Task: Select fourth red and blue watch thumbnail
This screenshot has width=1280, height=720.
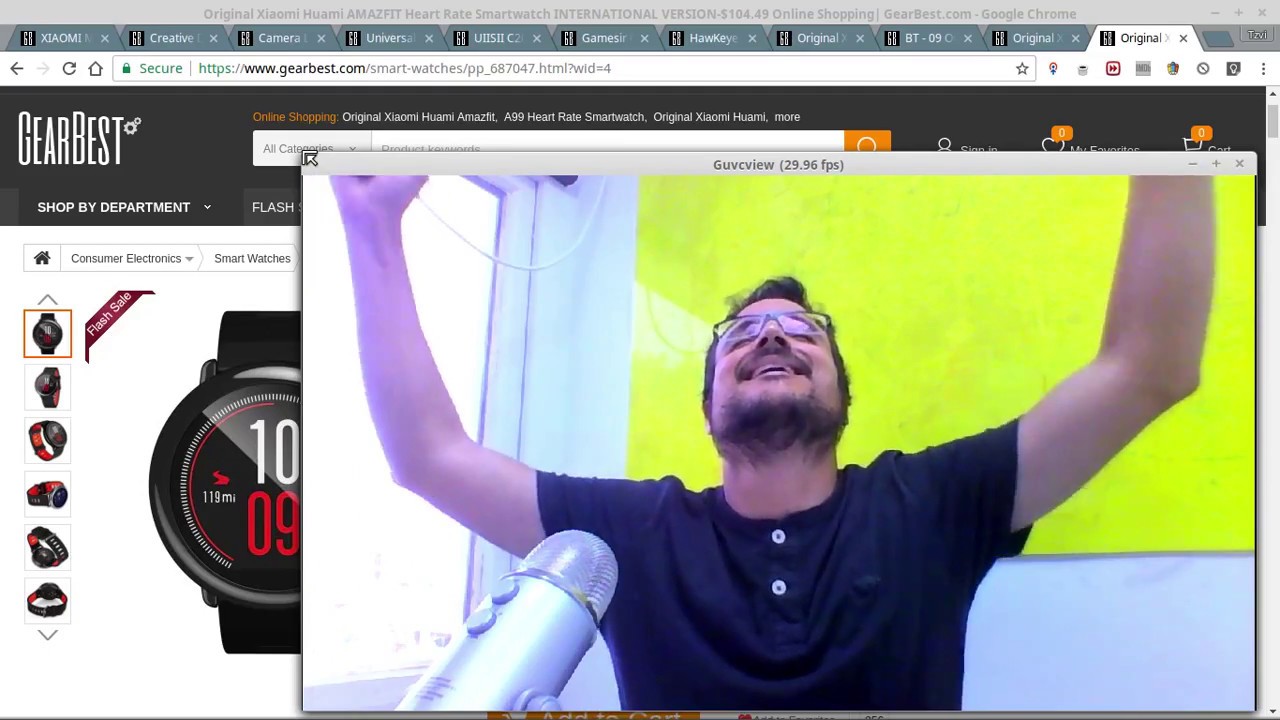Action: (48, 494)
